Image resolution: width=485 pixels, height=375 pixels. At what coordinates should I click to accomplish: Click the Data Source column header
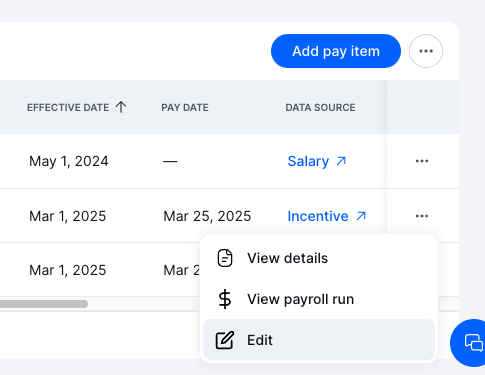[x=320, y=107]
